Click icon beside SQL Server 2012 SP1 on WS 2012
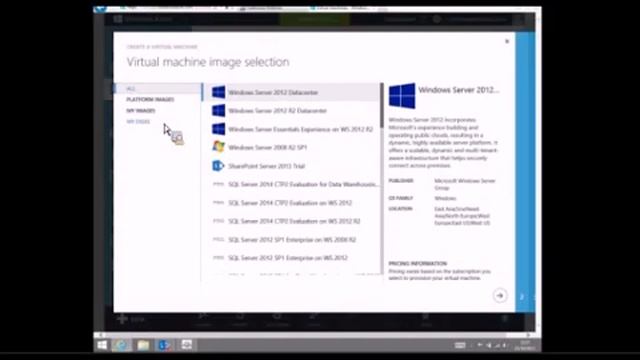Screen dimensions: 640x360 218,258
